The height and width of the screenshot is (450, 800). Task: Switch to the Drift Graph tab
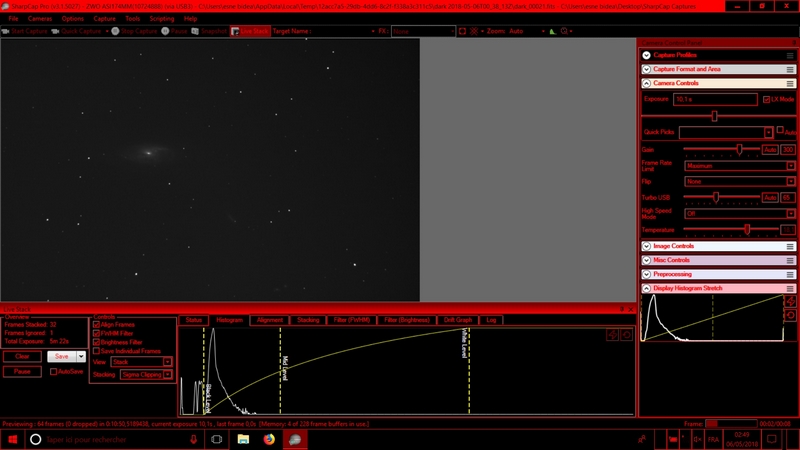pyautogui.click(x=458, y=320)
